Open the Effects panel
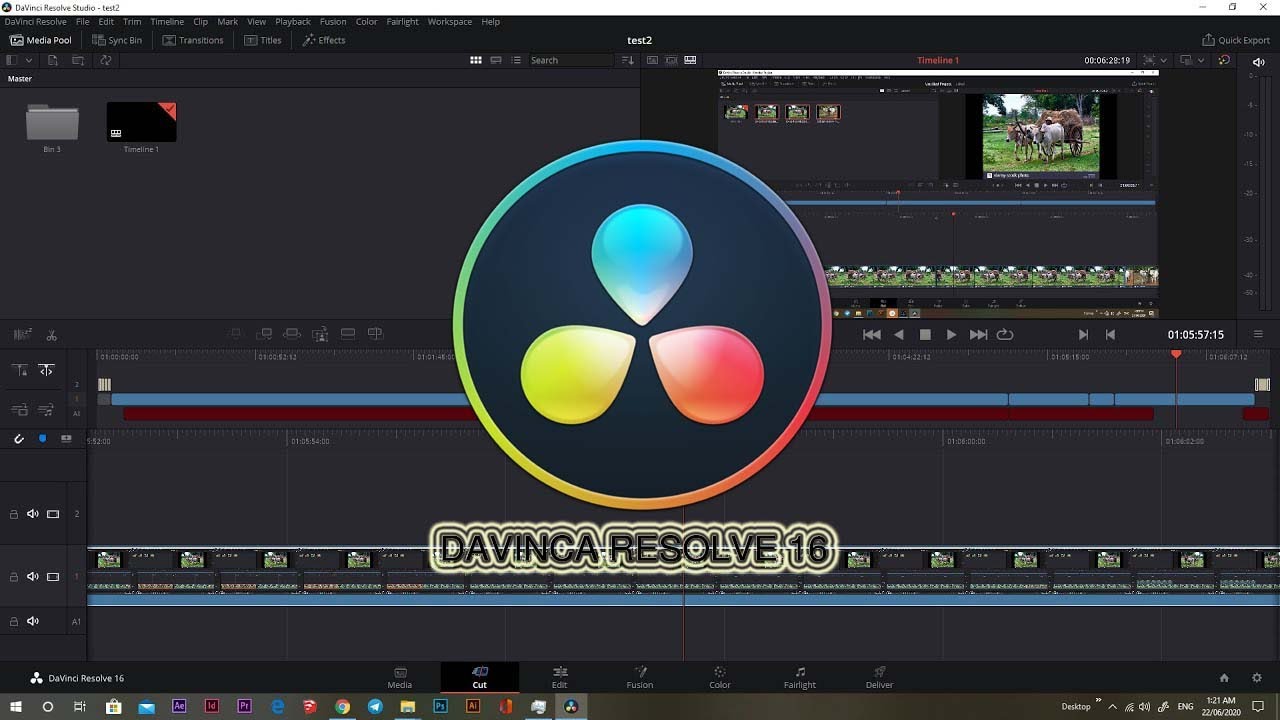The width and height of the screenshot is (1280, 720). pyautogui.click(x=324, y=40)
